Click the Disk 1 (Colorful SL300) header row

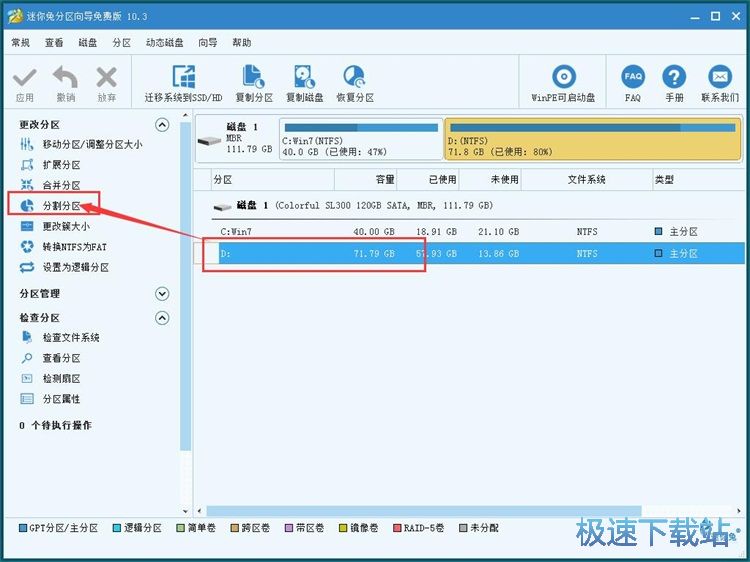coord(353,206)
